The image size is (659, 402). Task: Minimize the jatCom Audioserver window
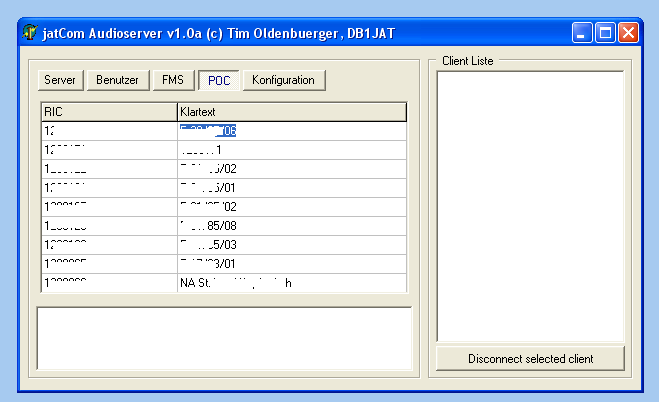[x=583, y=33]
